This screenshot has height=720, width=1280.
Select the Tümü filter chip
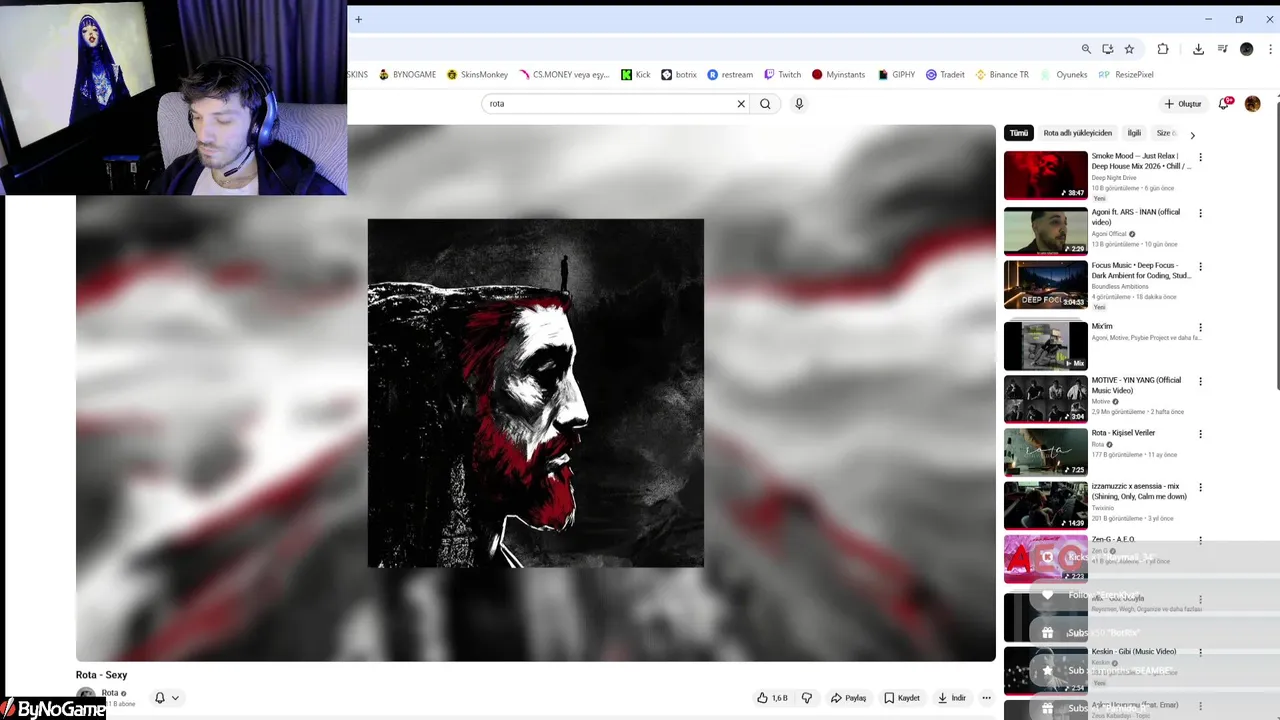(1018, 133)
